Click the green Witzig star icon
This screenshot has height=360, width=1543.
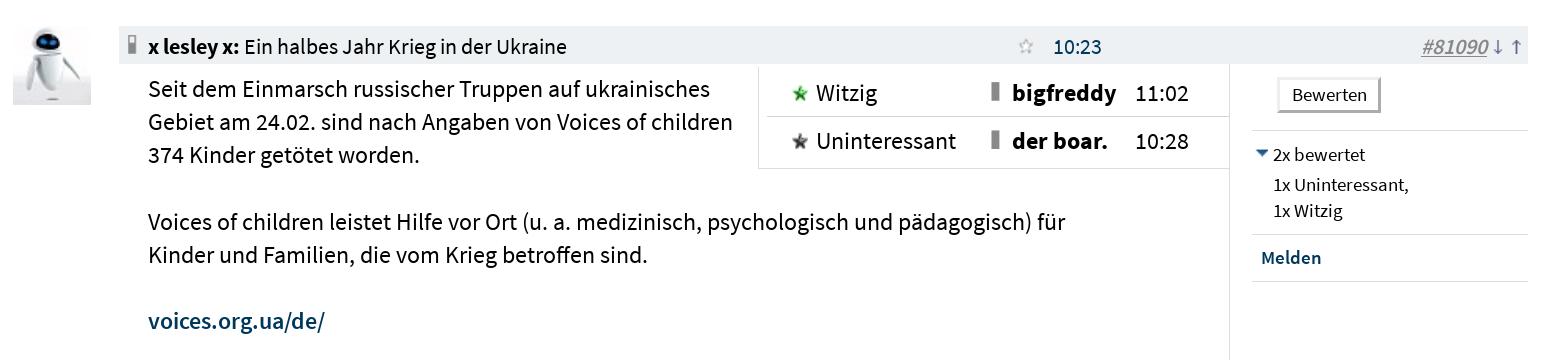(x=799, y=94)
